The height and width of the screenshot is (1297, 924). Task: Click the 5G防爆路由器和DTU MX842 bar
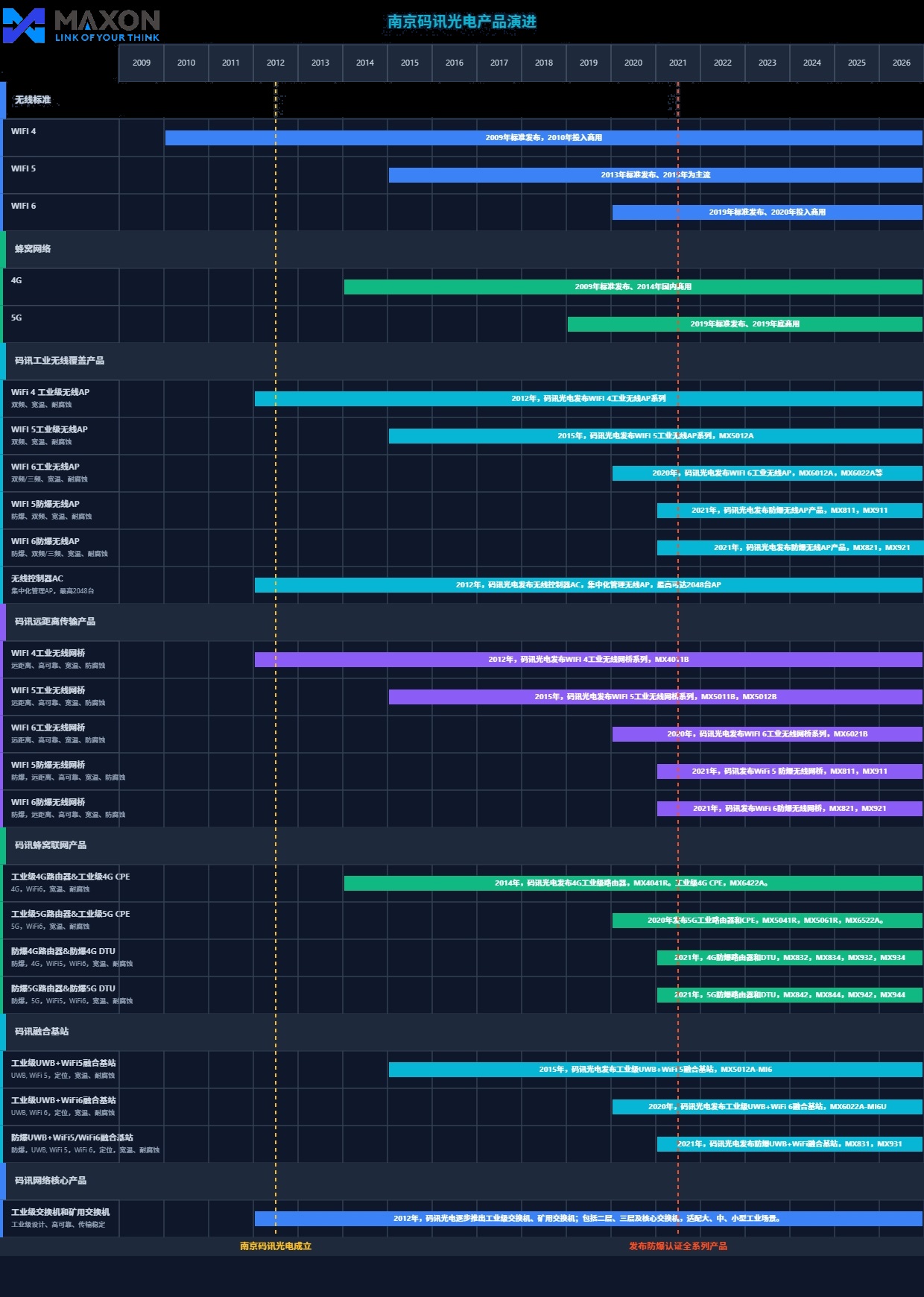pyautogui.click(x=789, y=995)
